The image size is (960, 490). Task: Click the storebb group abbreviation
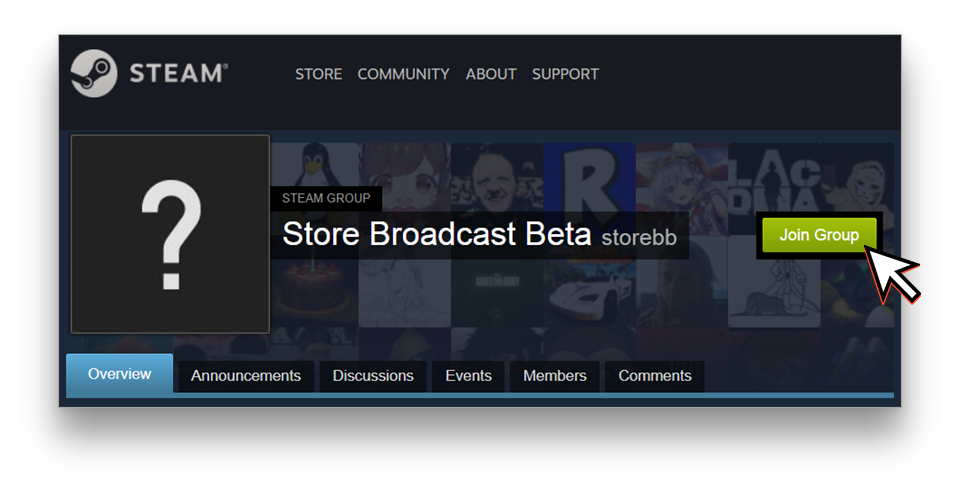click(x=639, y=238)
